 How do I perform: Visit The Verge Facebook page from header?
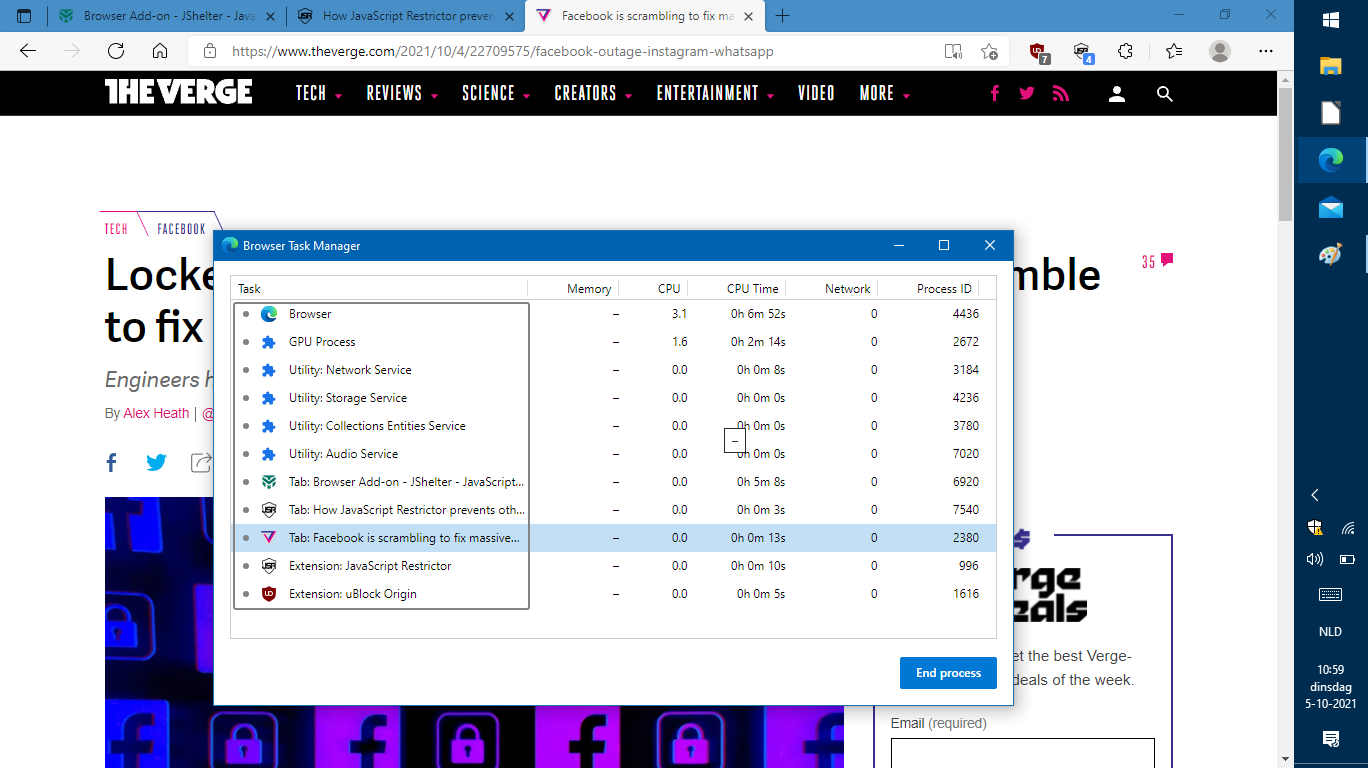tap(995, 93)
